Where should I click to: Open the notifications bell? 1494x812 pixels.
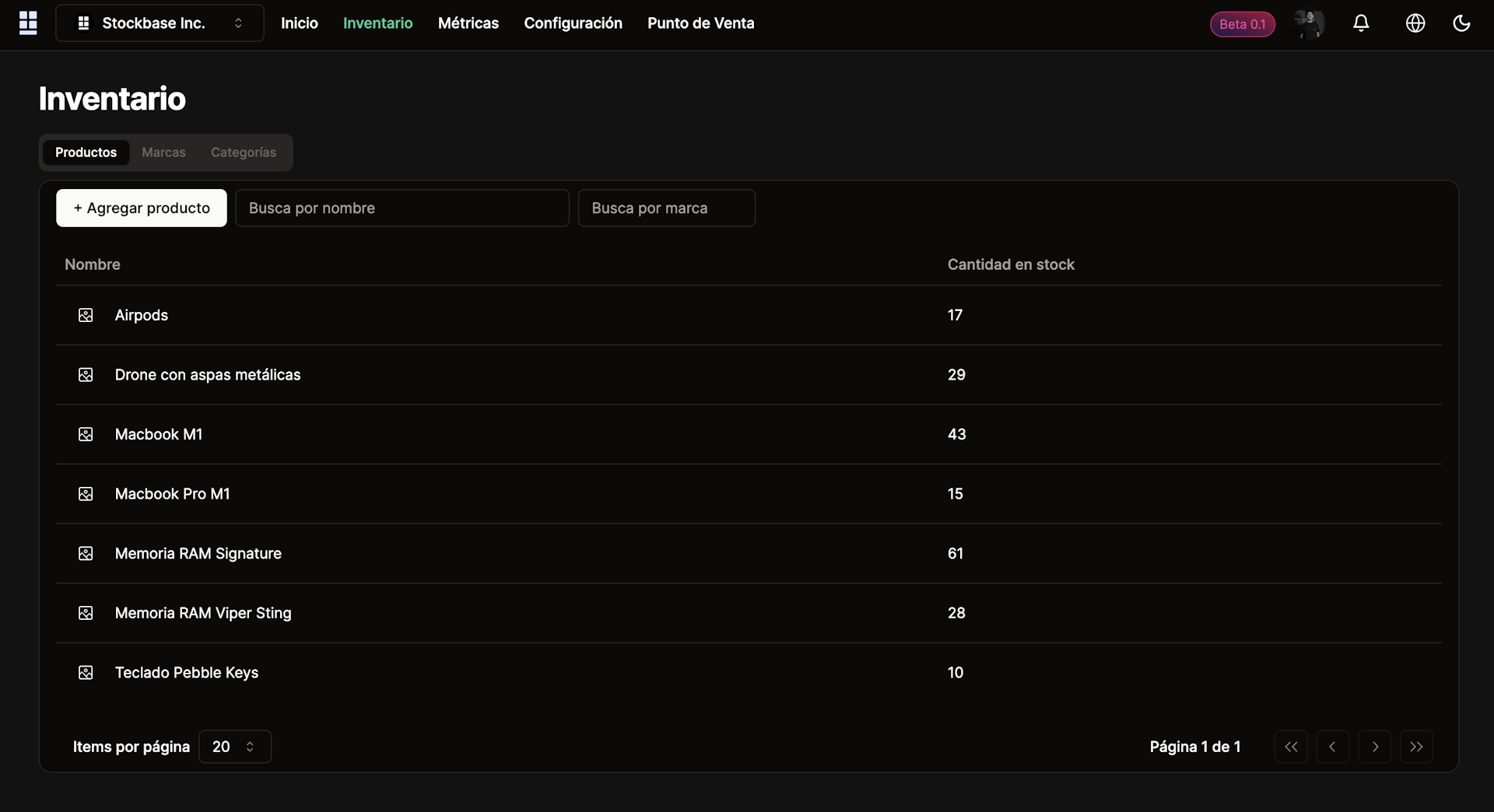click(1361, 23)
